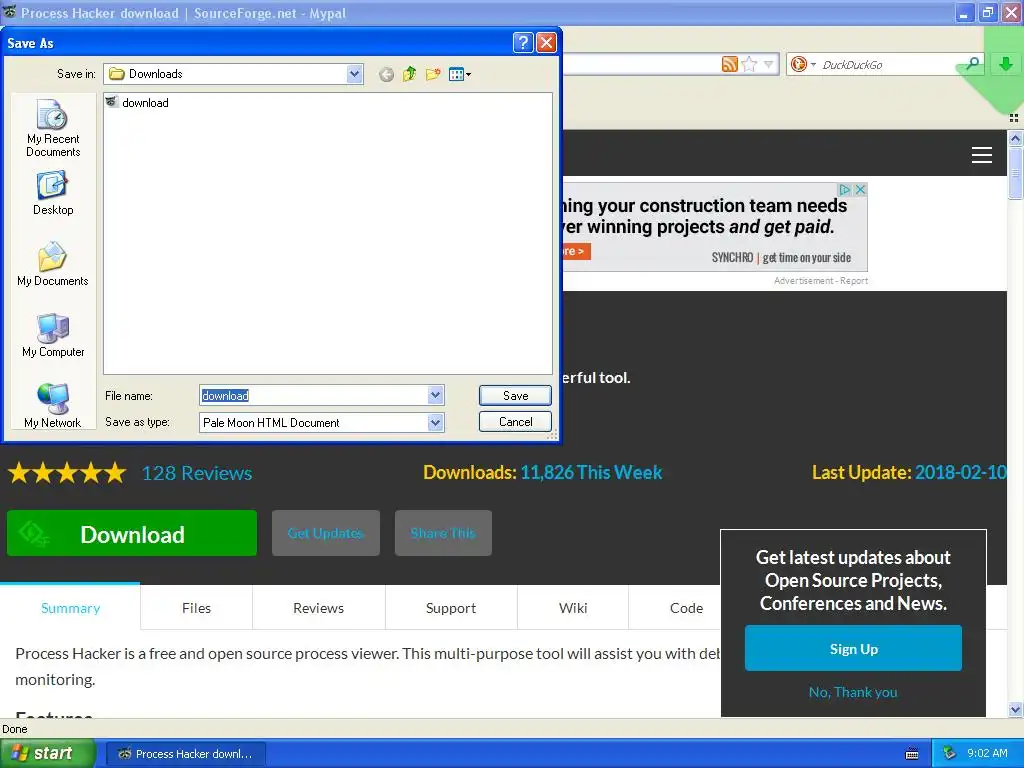Image resolution: width=1024 pixels, height=768 pixels.
Task: Click the 'No, Thank you' link
Action: [x=853, y=692]
